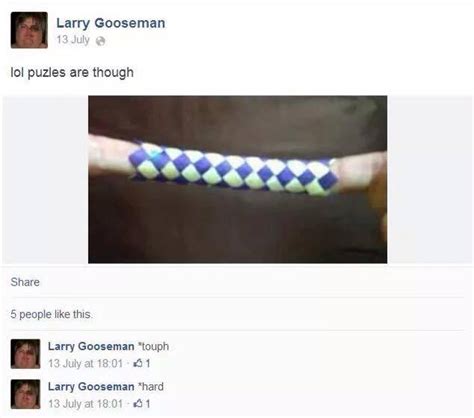Show the like count on the *touph comment

point(148,363)
